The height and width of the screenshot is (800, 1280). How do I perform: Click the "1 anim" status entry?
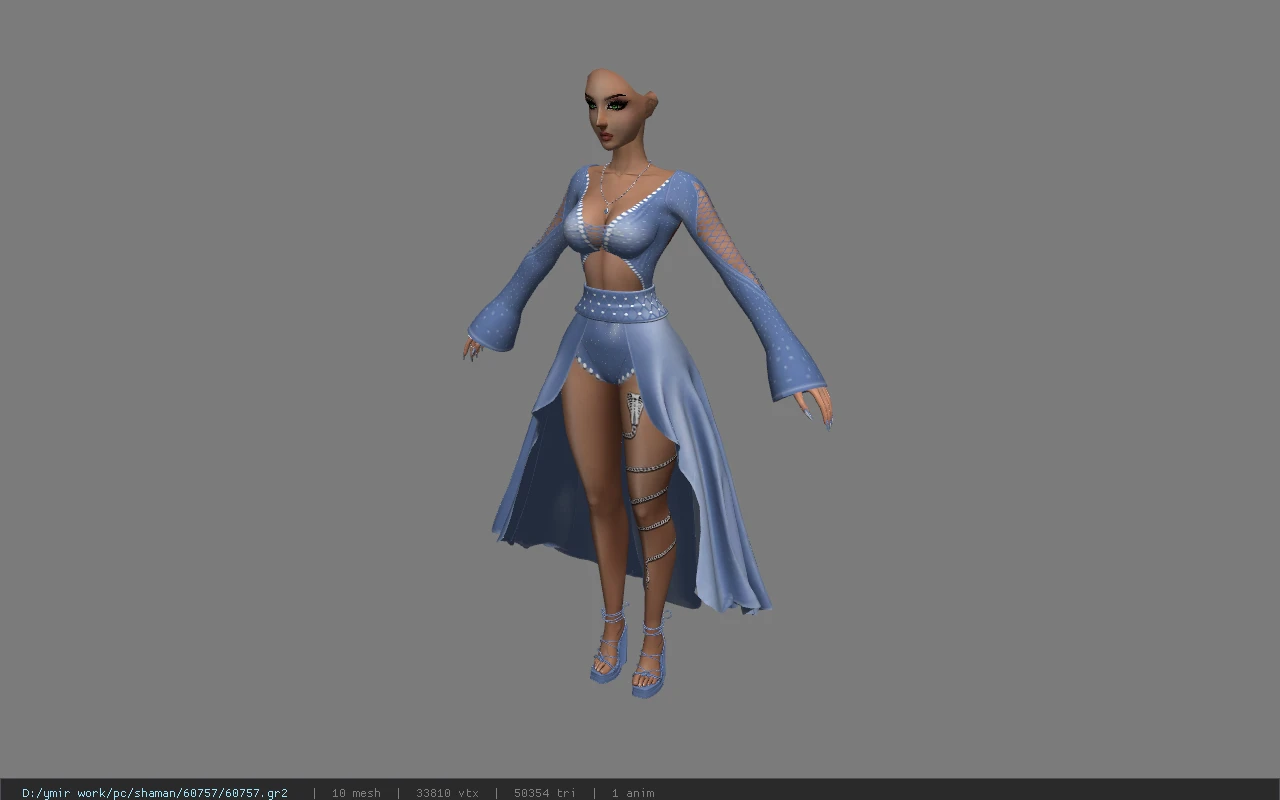[633, 793]
